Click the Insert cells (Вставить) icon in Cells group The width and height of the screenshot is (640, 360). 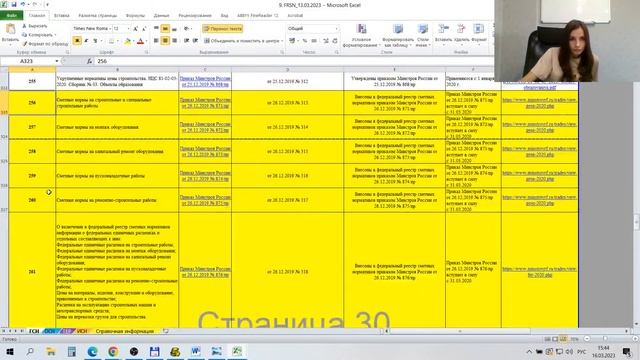(x=443, y=29)
